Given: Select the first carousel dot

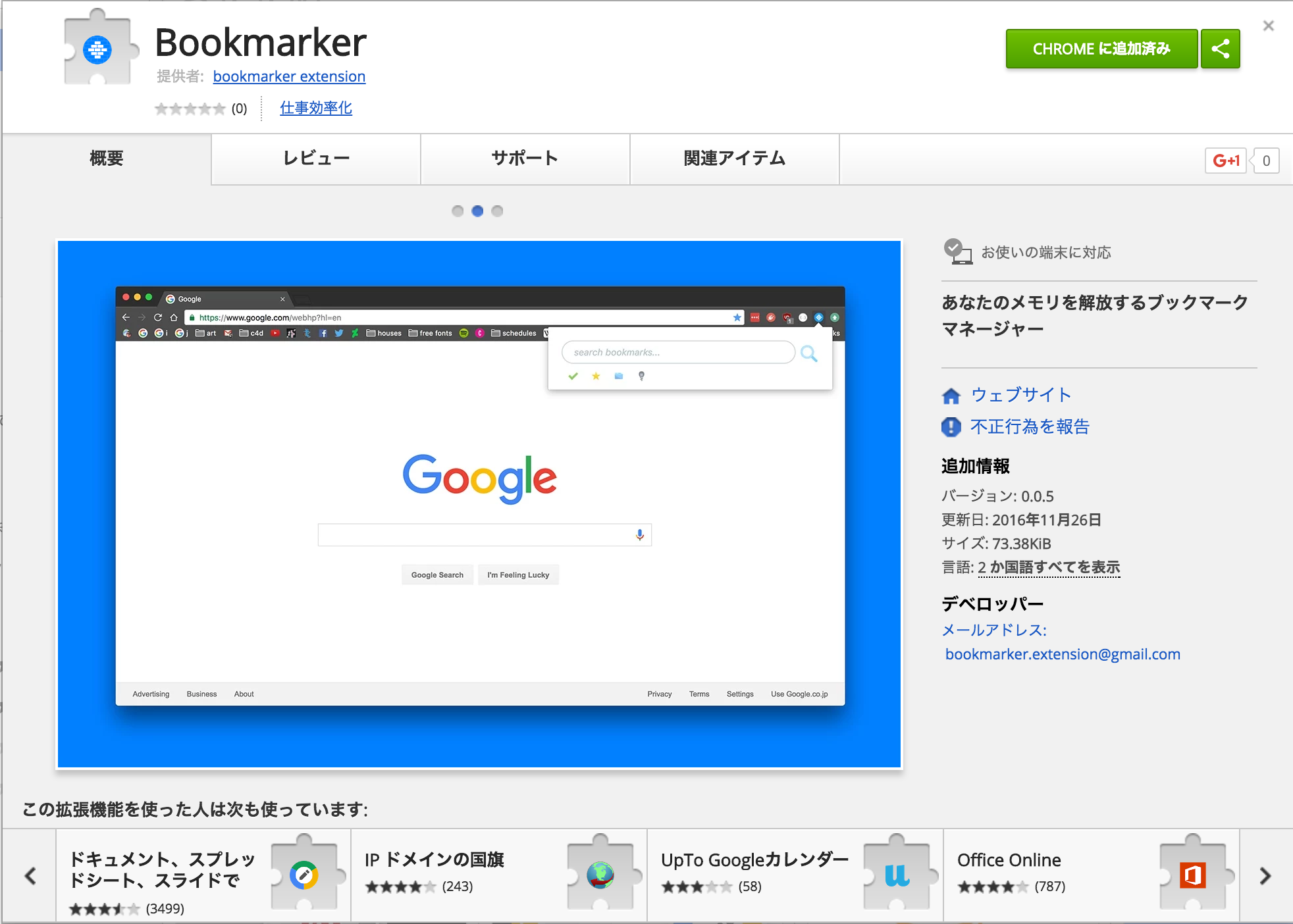Looking at the screenshot, I should (458, 211).
